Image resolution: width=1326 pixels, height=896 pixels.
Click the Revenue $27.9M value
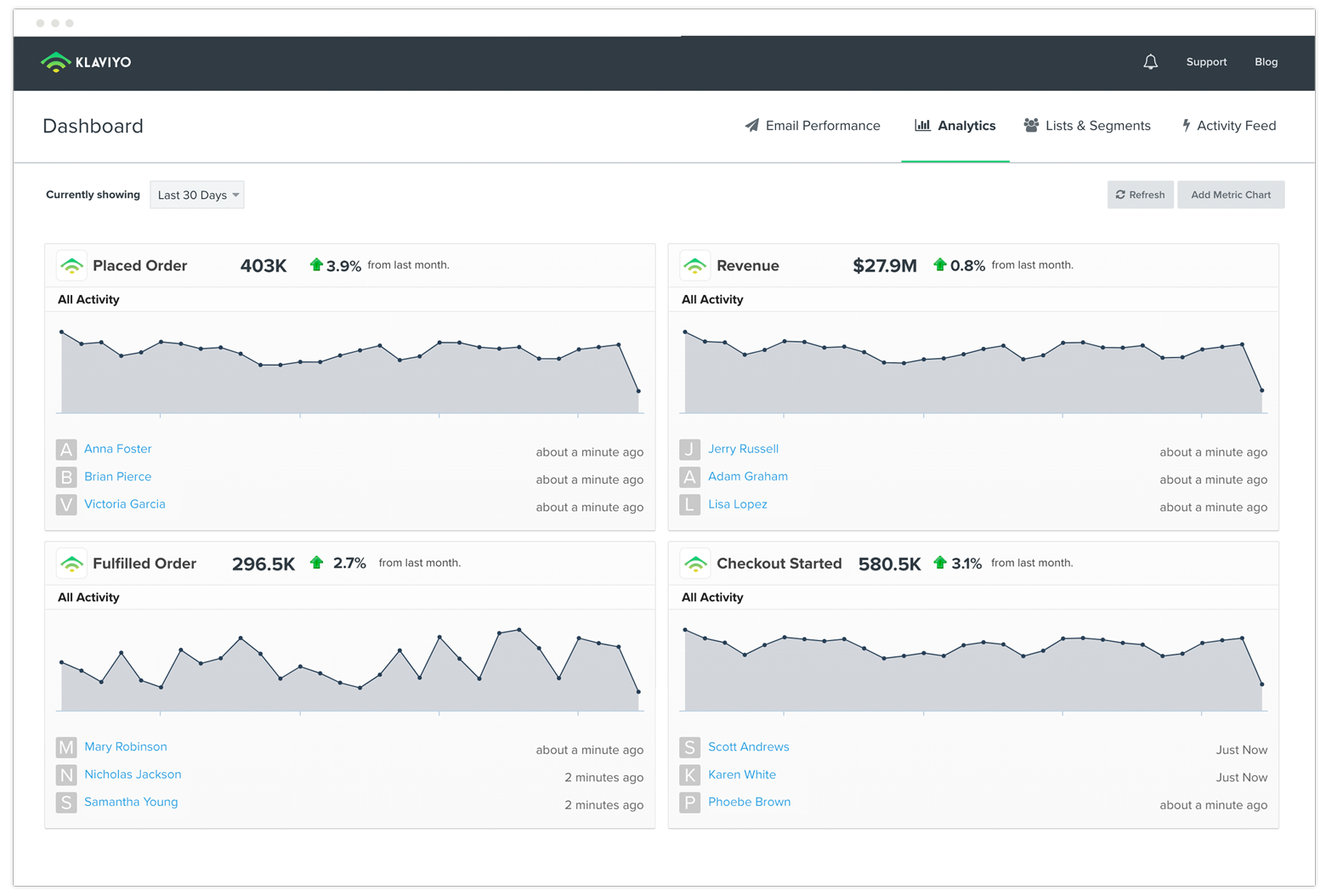pos(885,266)
